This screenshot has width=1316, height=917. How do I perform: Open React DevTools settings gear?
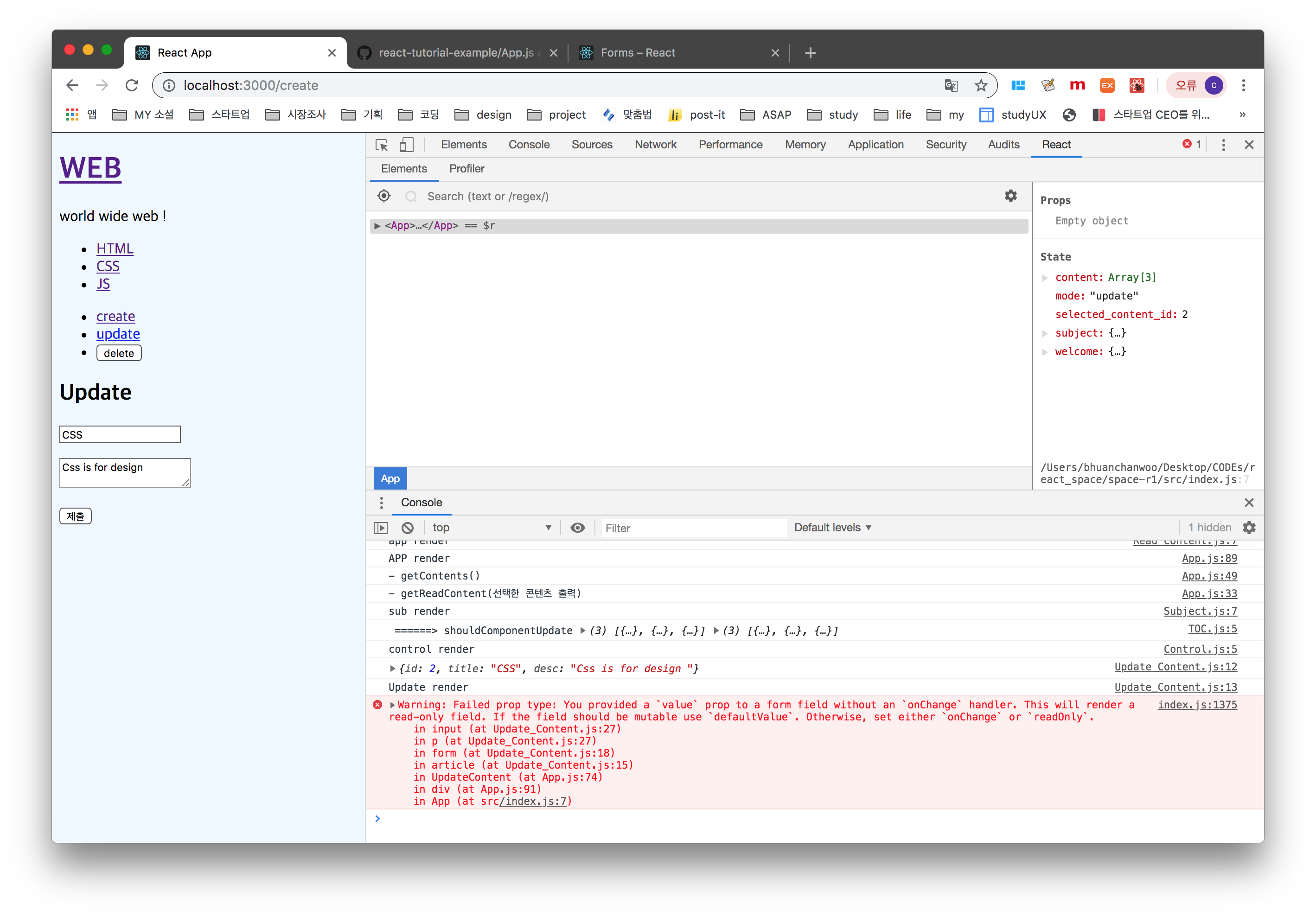point(1010,196)
